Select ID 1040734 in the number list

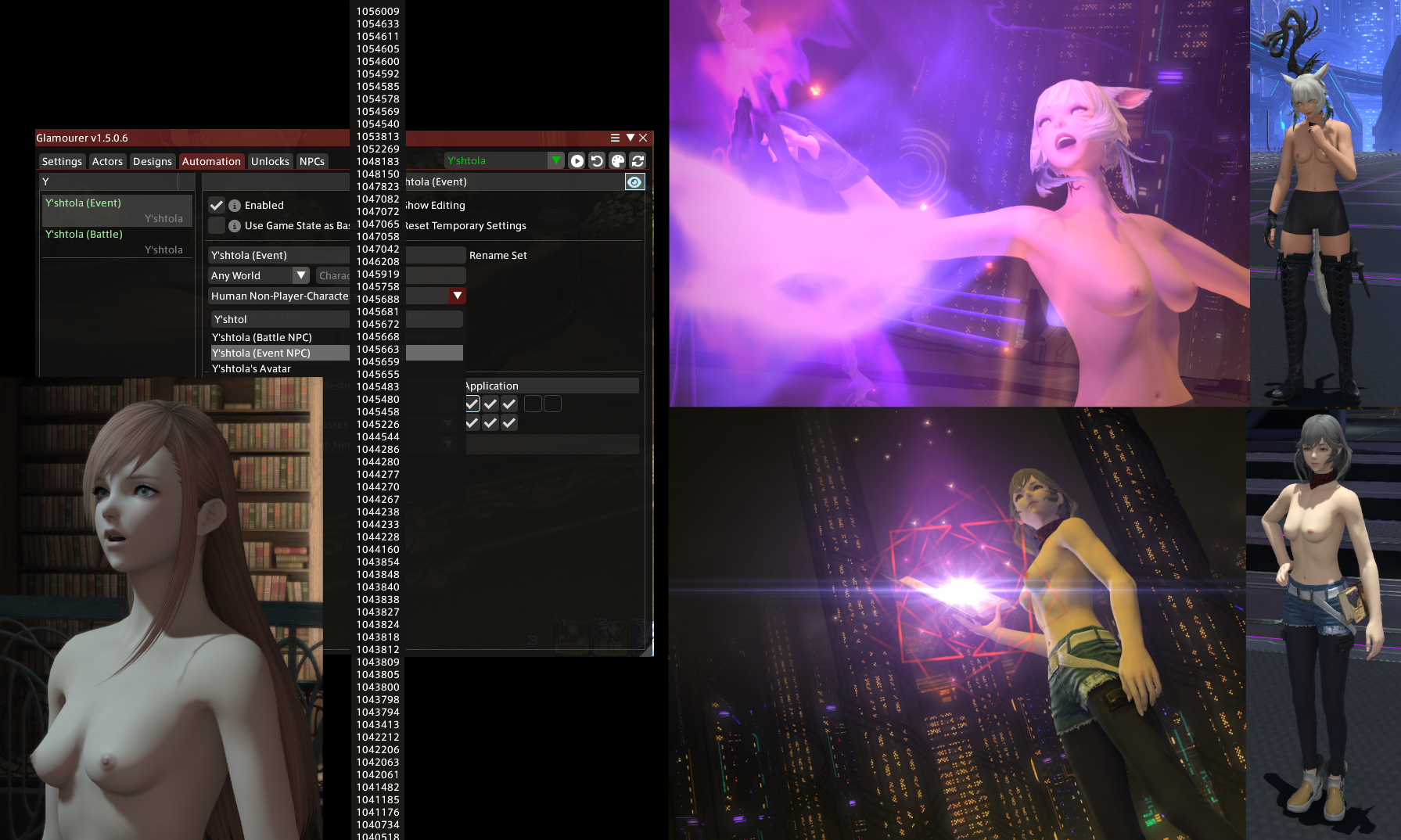pyautogui.click(x=378, y=824)
